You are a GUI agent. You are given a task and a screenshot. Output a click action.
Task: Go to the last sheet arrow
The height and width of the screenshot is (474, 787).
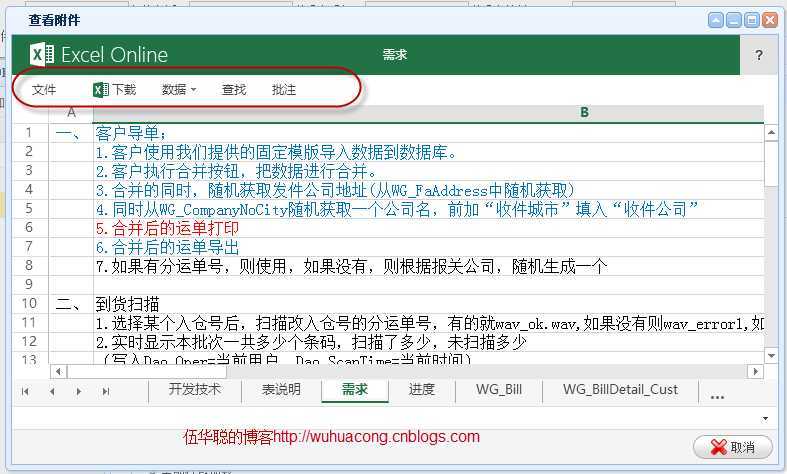[x=105, y=391]
